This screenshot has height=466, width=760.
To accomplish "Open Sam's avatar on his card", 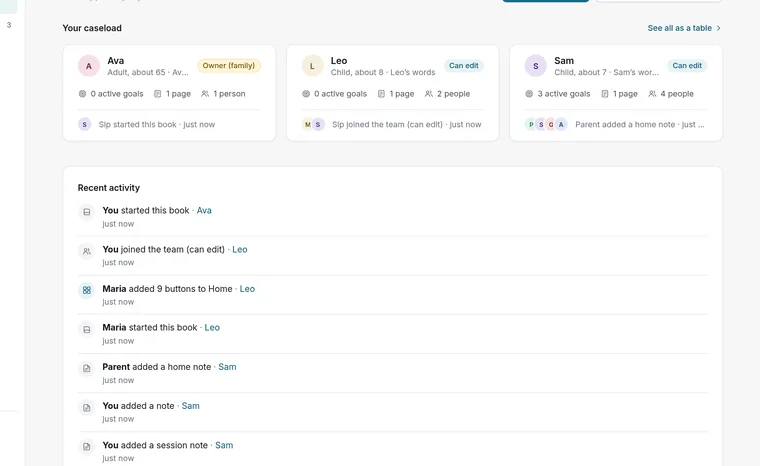I will pyautogui.click(x=536, y=66).
